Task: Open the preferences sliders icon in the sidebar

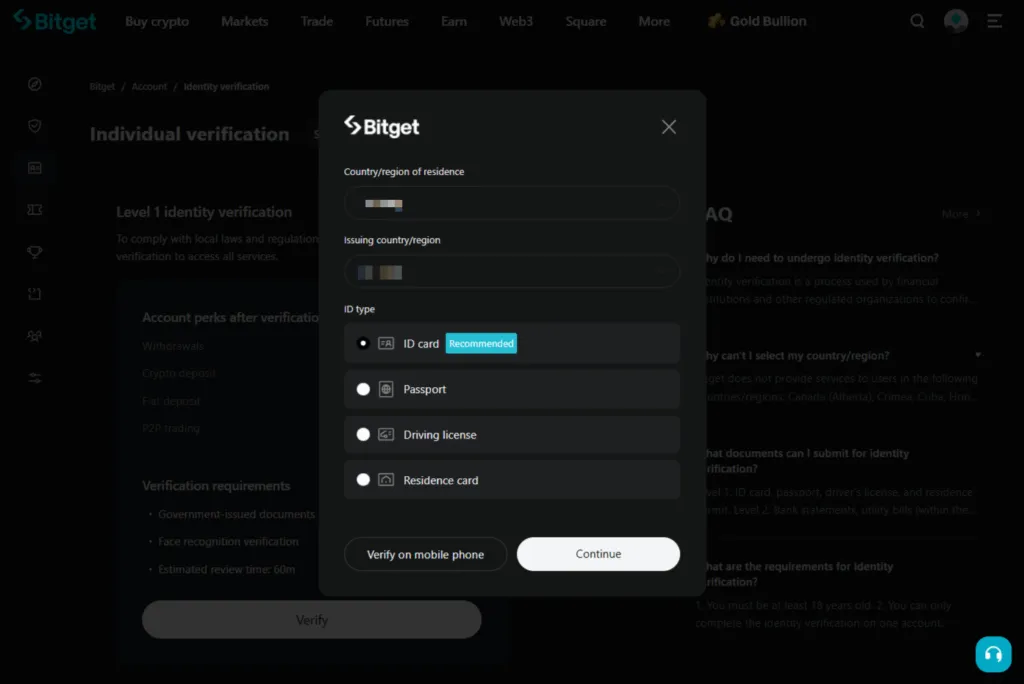Action: click(34, 378)
